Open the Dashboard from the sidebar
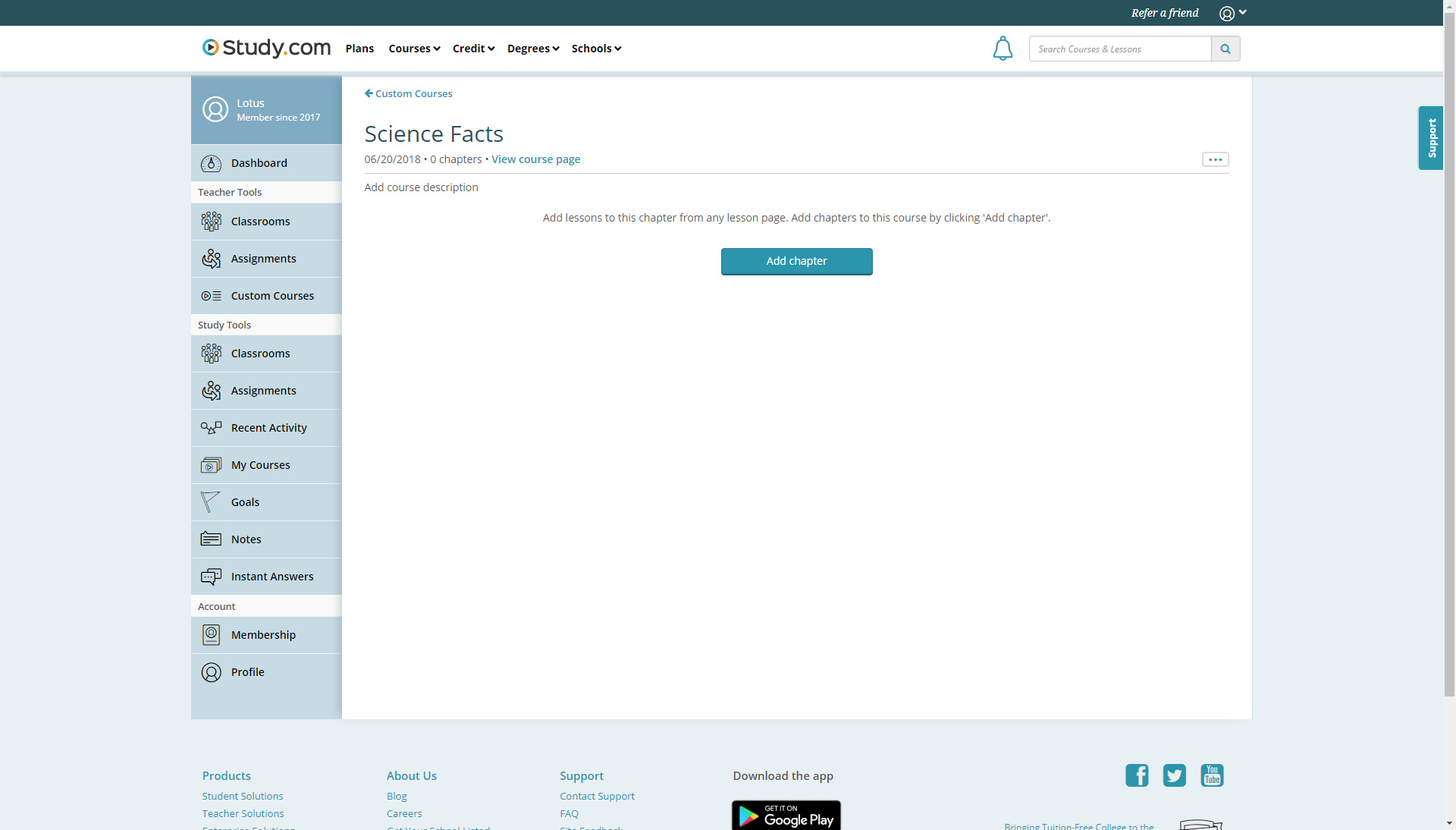1456x830 pixels. click(259, 162)
